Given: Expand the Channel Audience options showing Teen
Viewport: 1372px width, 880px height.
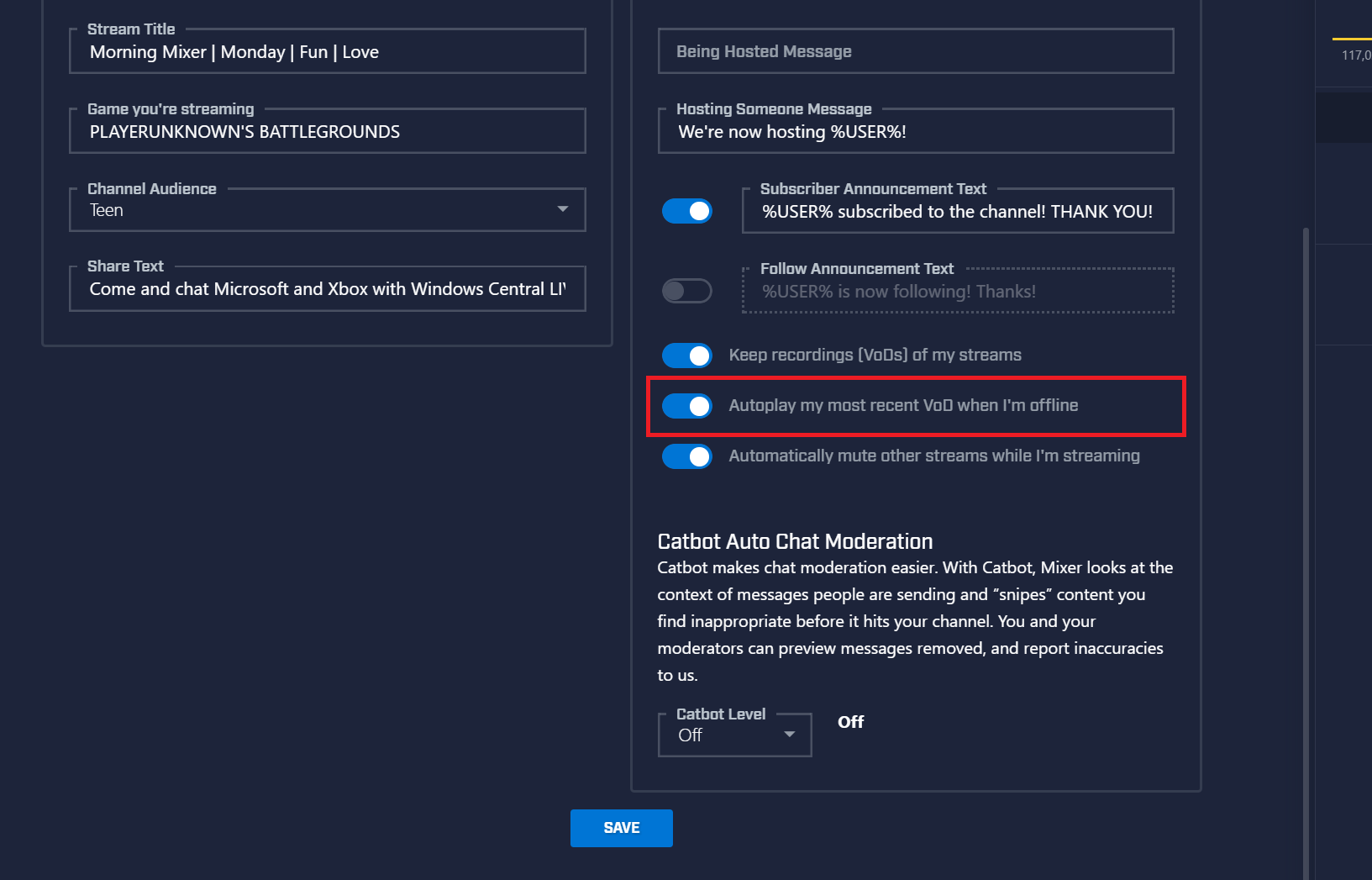Looking at the screenshot, I should point(563,209).
